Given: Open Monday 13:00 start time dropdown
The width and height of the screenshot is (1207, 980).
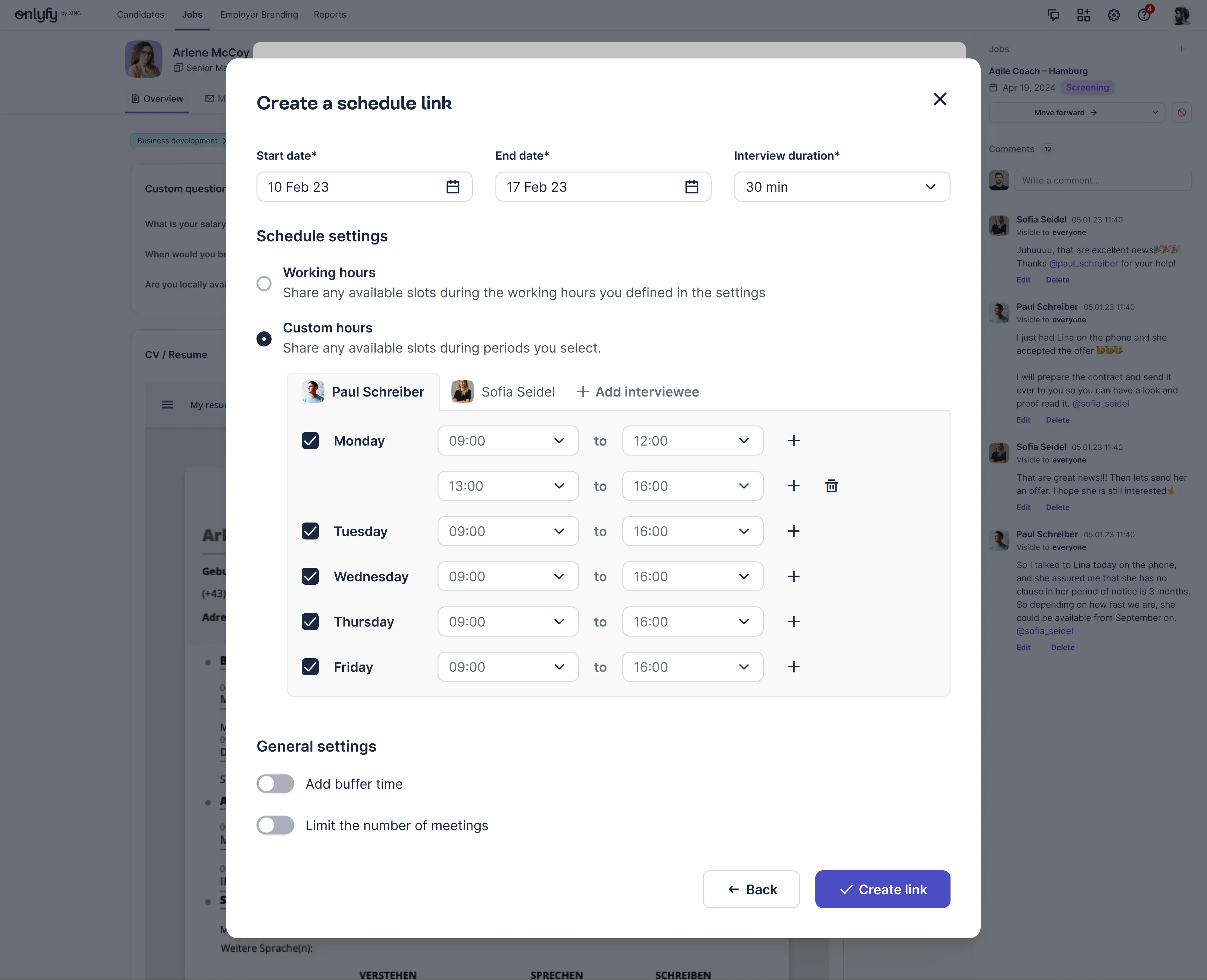Looking at the screenshot, I should click(508, 486).
